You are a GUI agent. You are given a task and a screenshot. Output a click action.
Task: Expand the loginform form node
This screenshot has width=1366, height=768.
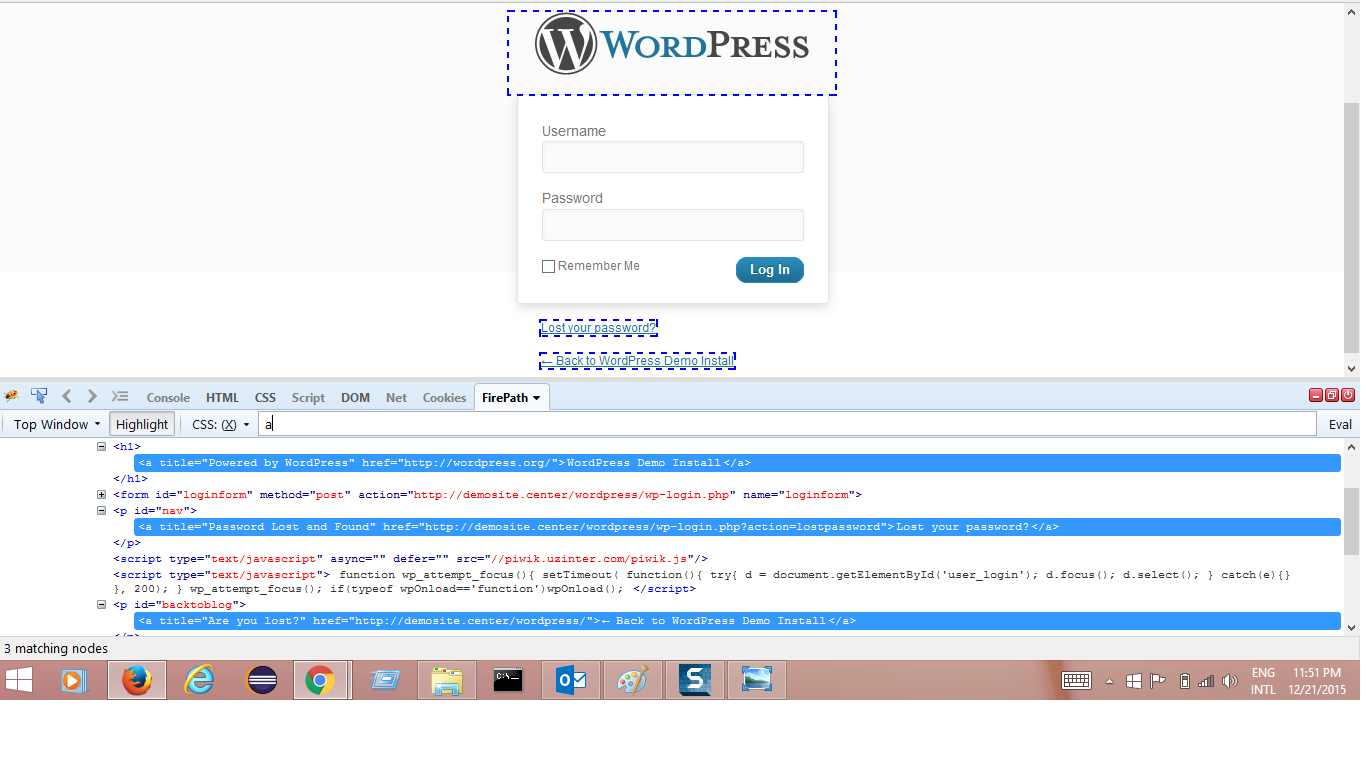[x=101, y=495]
